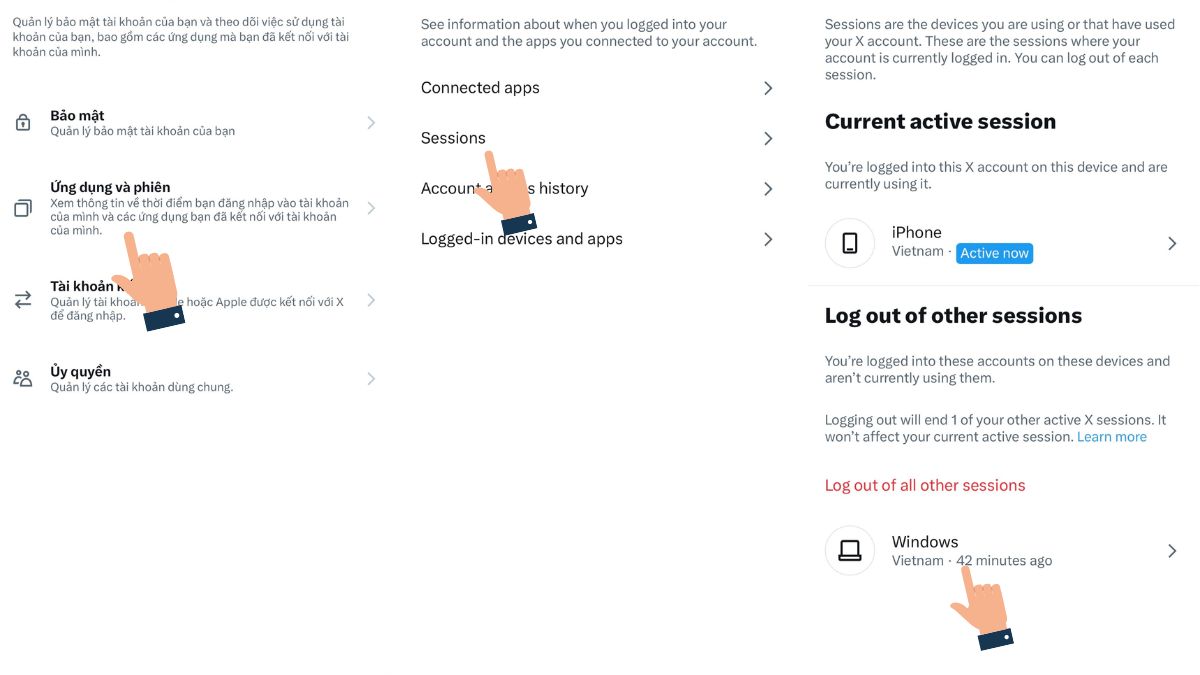Viewport: 1200px width, 675px height.
Task: Open the Learn more link
Action: point(1112,437)
